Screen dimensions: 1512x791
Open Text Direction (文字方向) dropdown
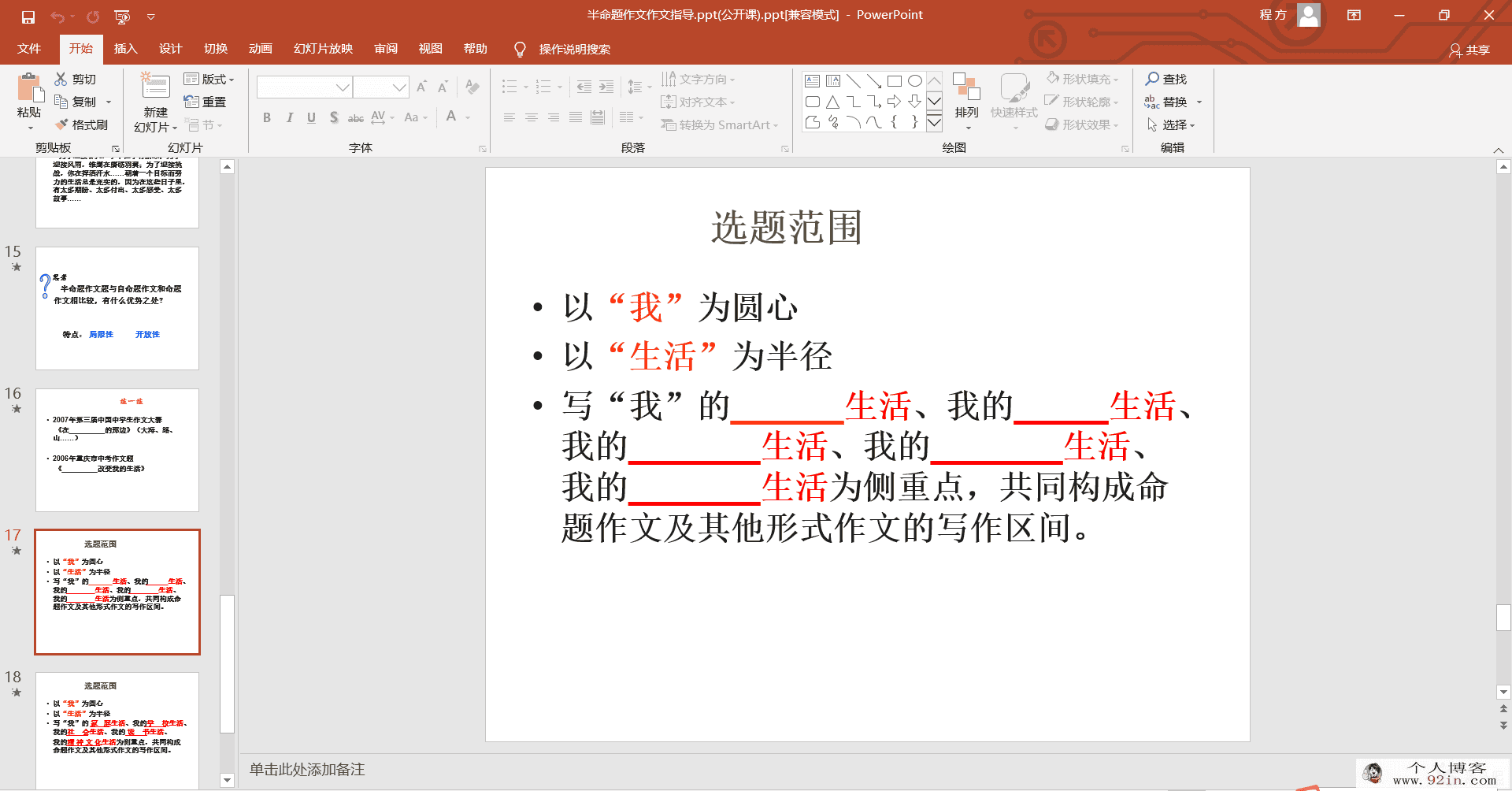[x=699, y=79]
